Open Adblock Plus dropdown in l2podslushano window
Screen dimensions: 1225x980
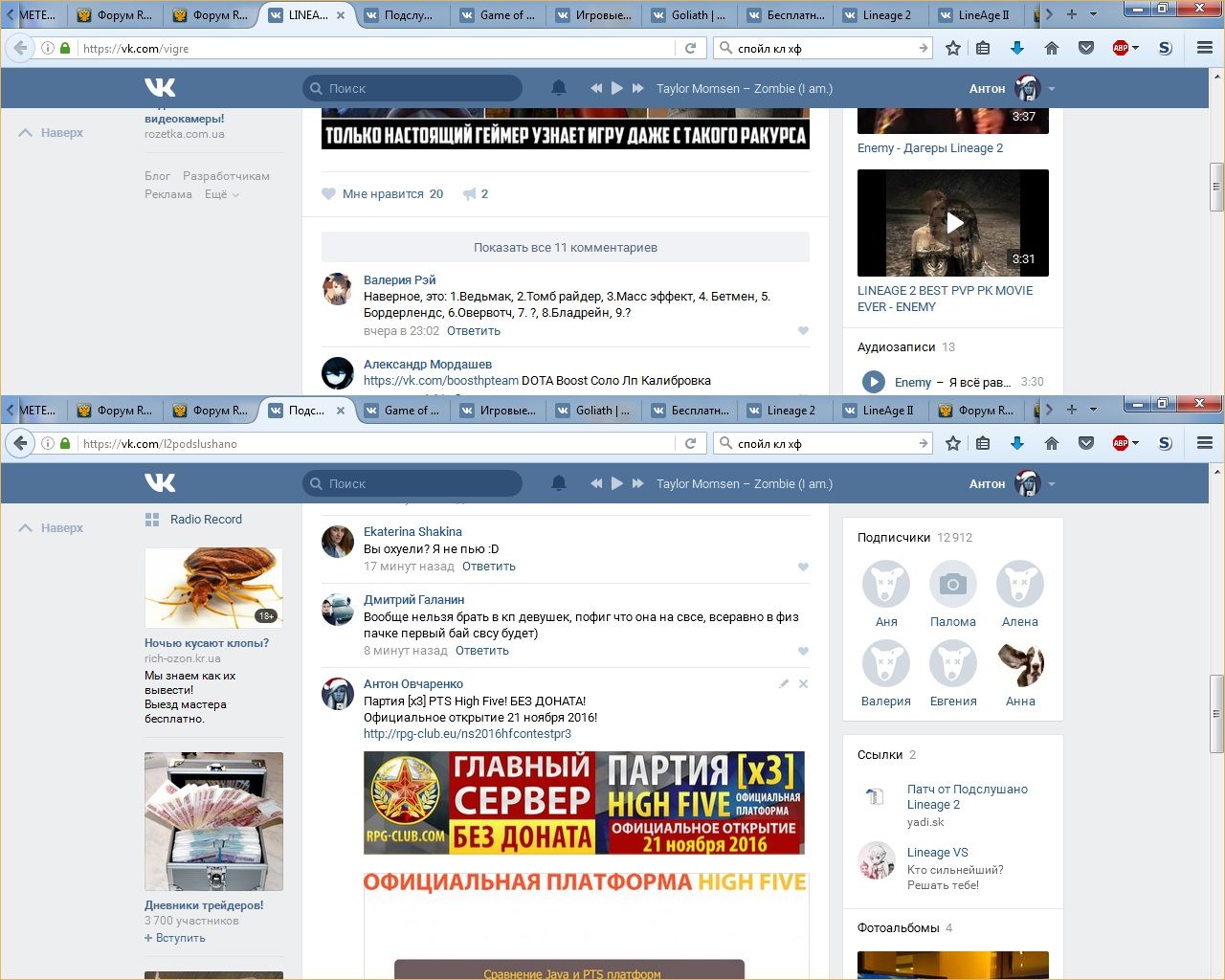[x=1136, y=443]
